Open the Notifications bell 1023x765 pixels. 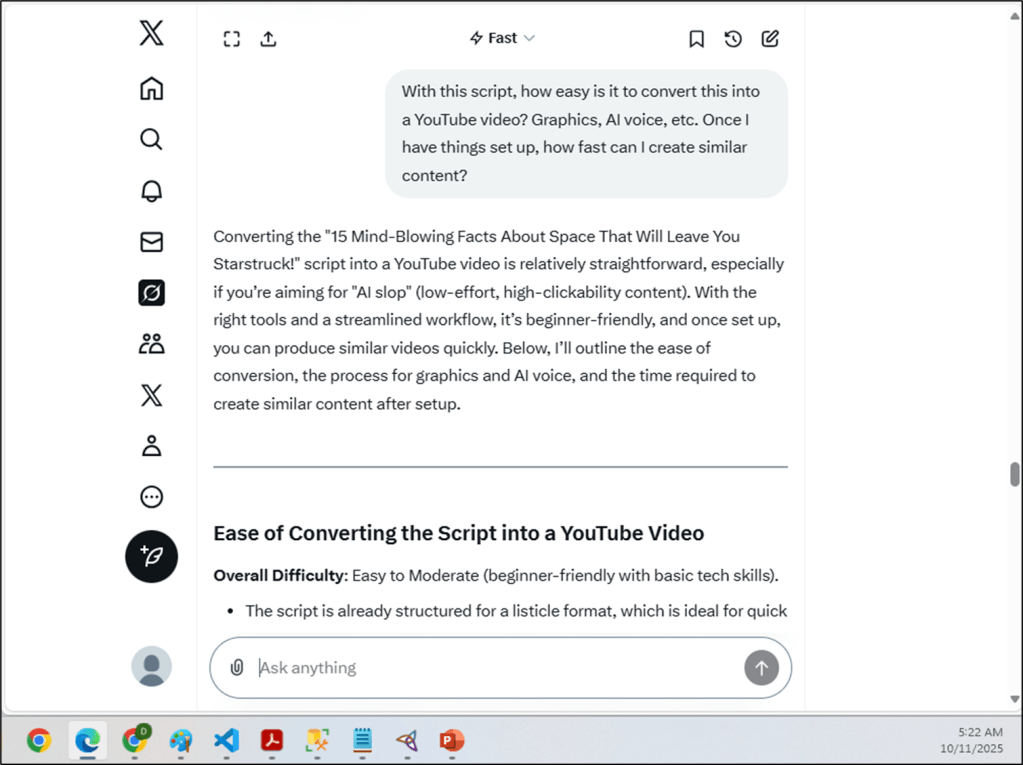click(x=151, y=190)
